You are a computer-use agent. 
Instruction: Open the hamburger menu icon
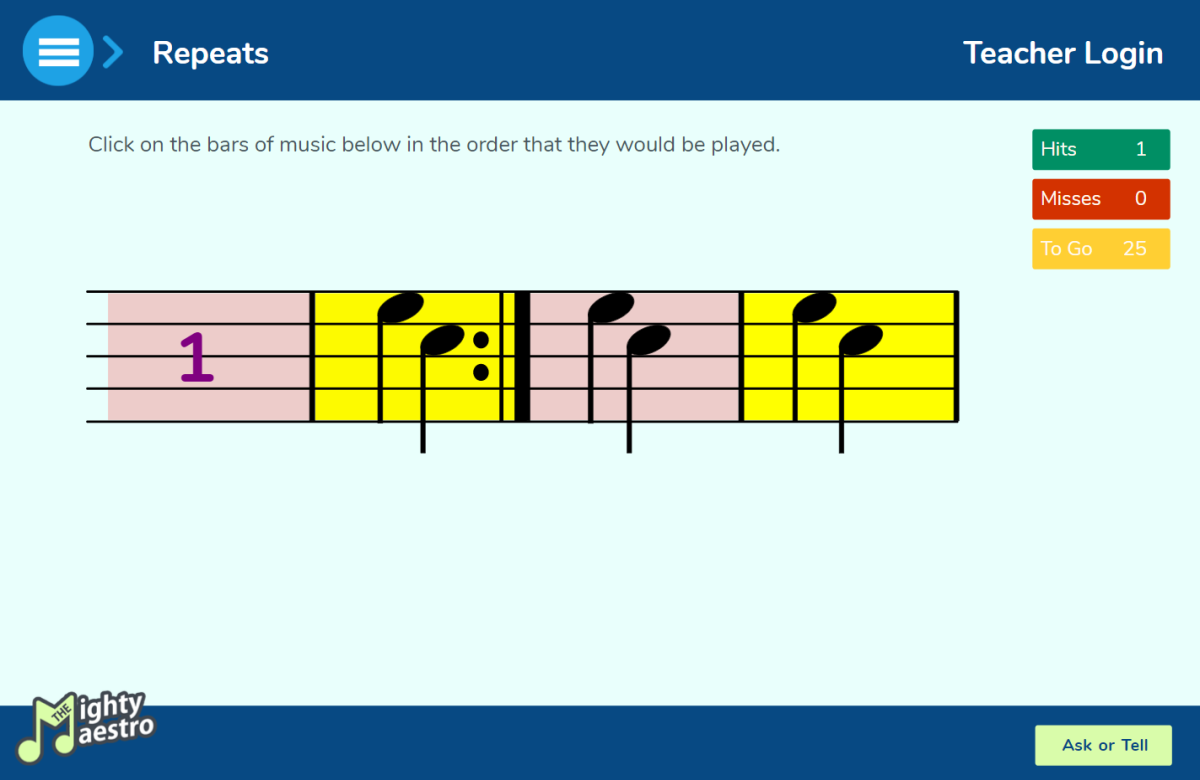pyautogui.click(x=58, y=51)
